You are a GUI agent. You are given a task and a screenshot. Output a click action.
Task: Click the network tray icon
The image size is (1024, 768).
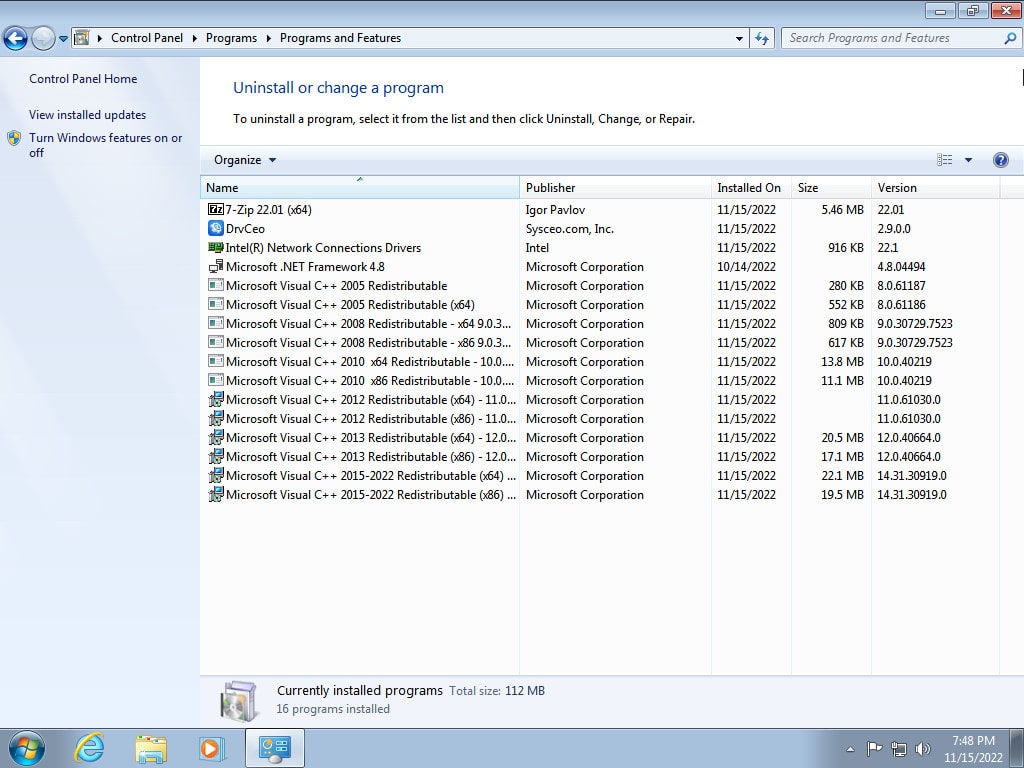[899, 748]
